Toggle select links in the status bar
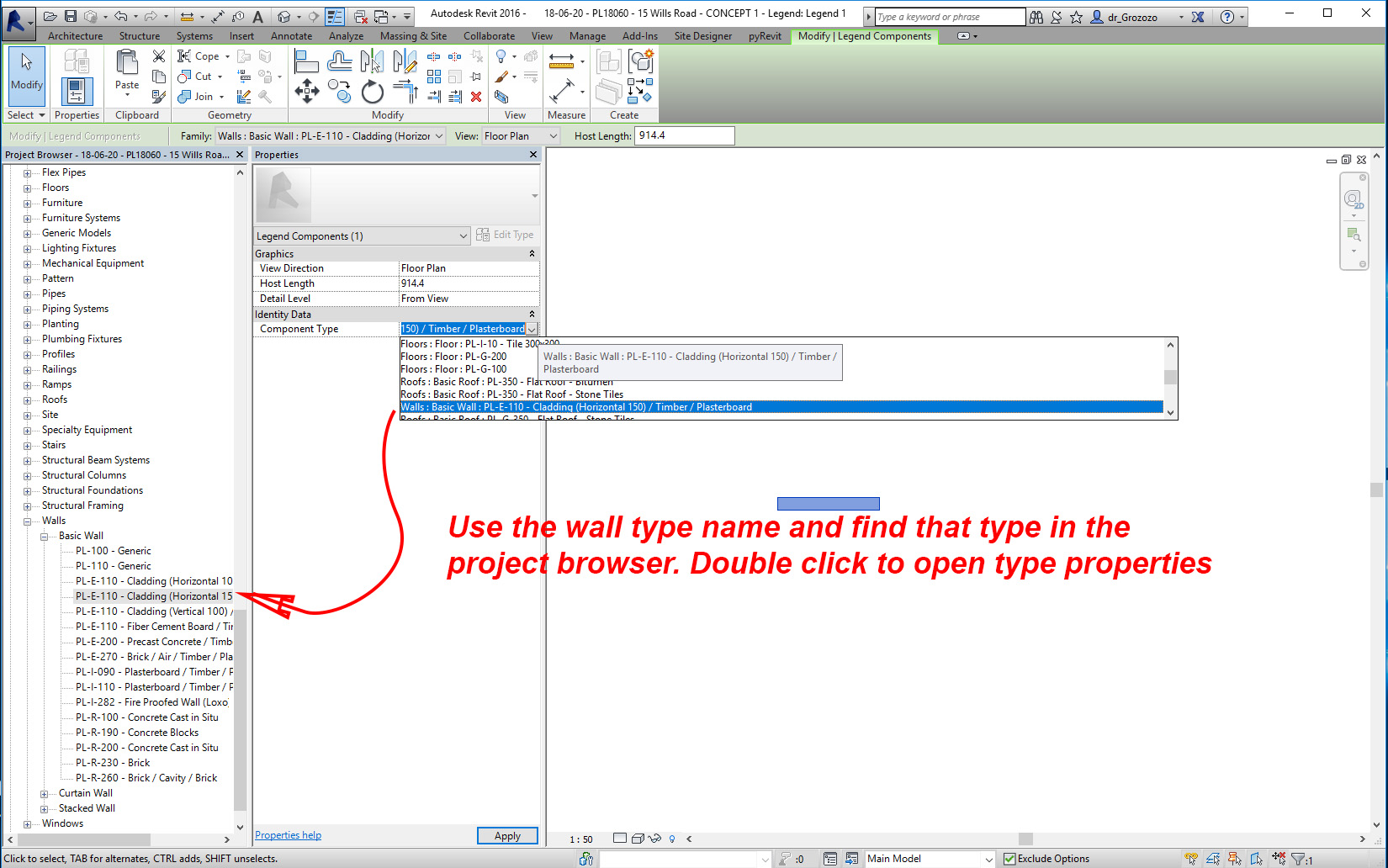Screen dimensions: 1388x868 click(x=1191, y=857)
